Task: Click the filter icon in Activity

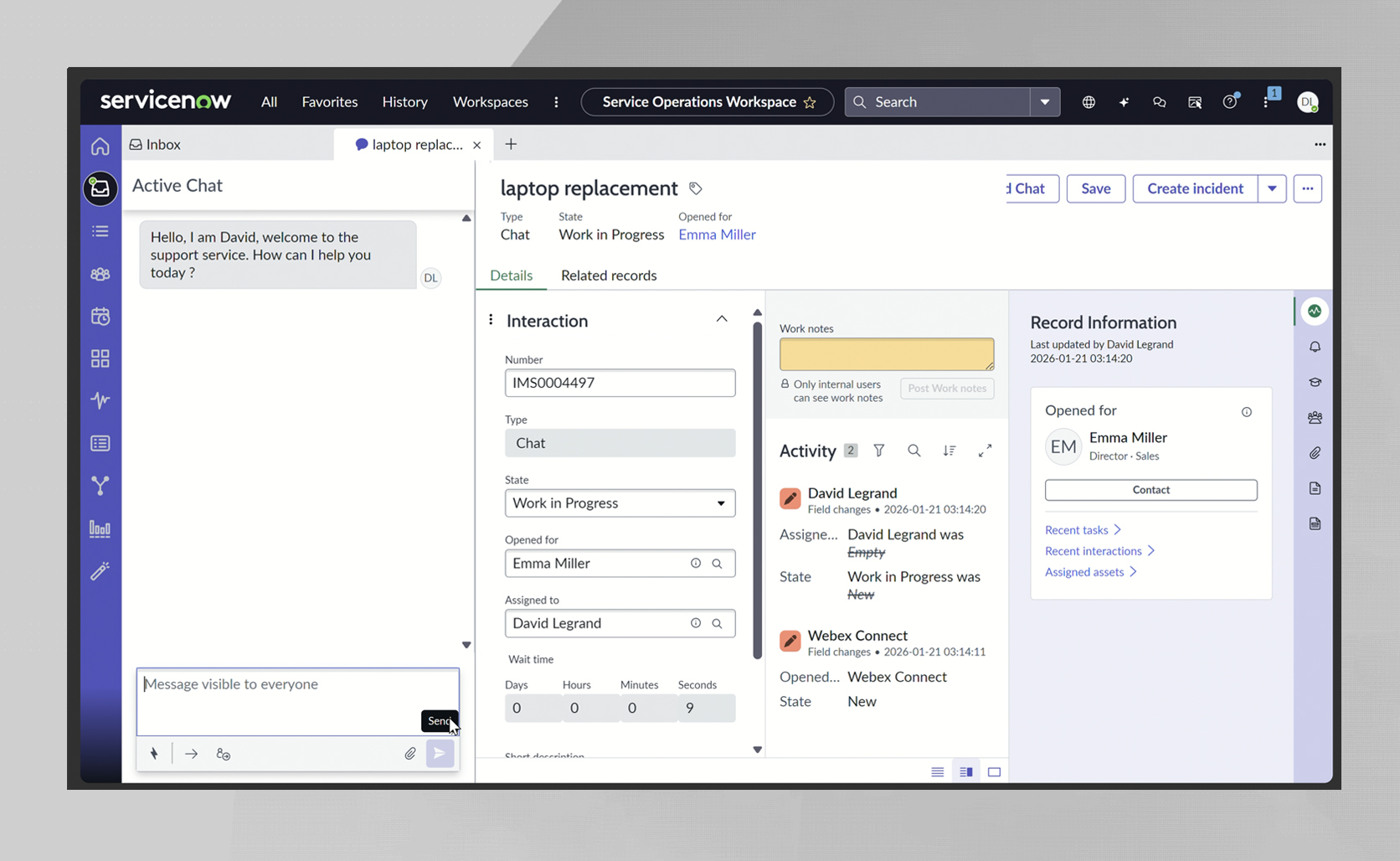Action: (878, 451)
